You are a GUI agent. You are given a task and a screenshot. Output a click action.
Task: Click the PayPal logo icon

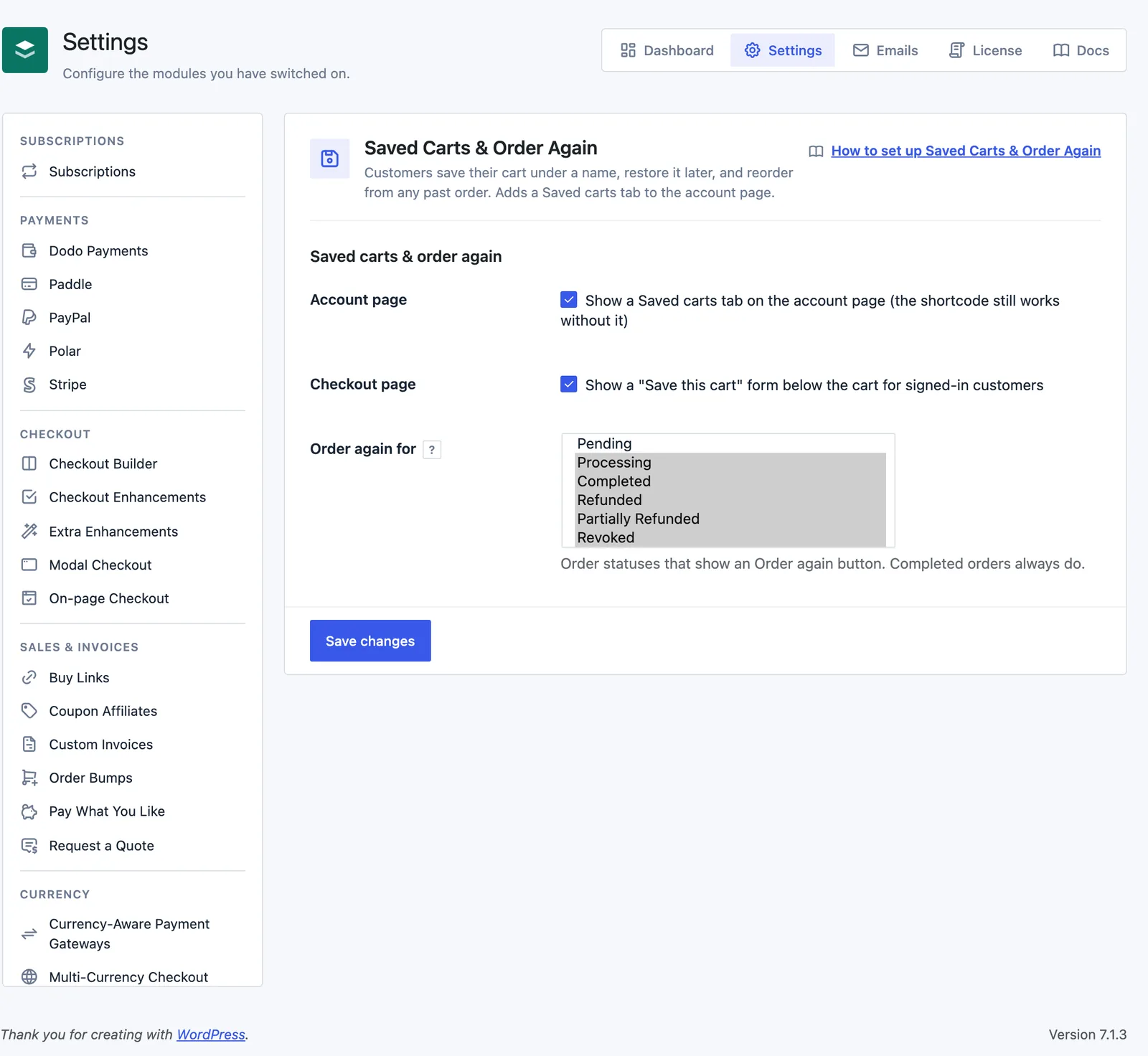[29, 317]
